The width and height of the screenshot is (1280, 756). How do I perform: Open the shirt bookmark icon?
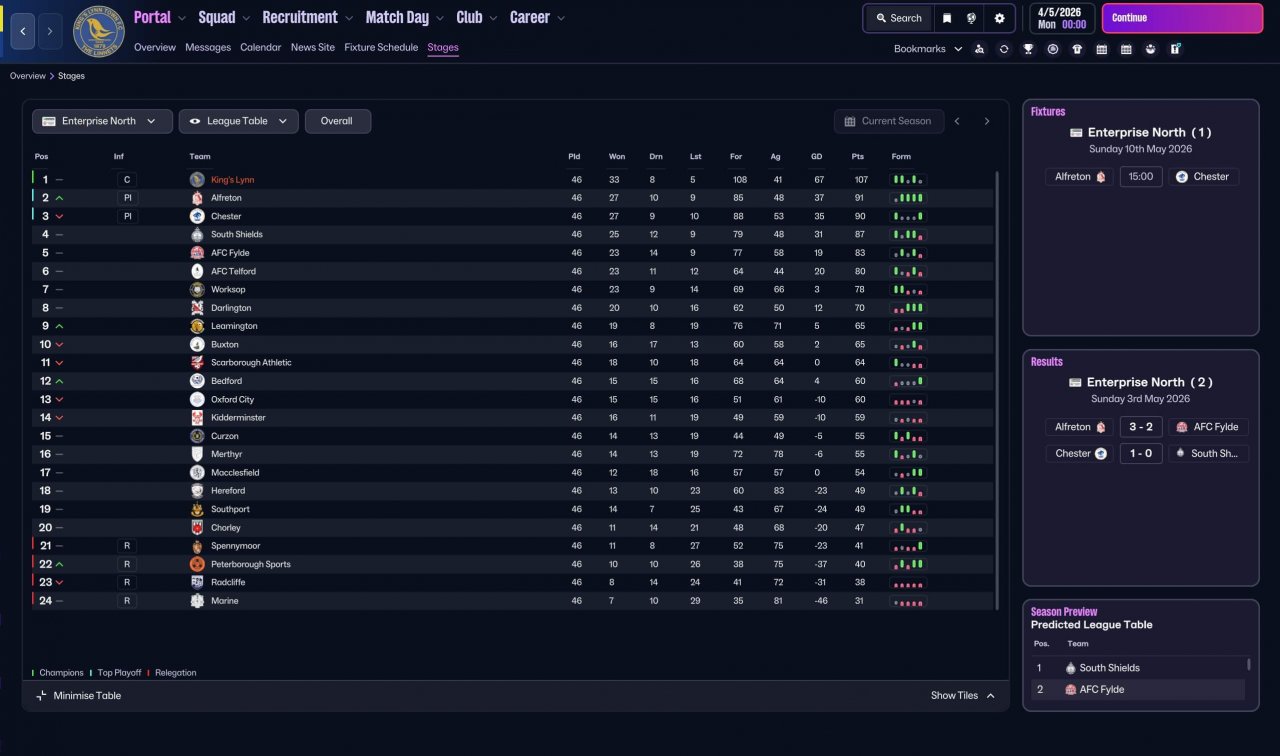(x=1077, y=49)
